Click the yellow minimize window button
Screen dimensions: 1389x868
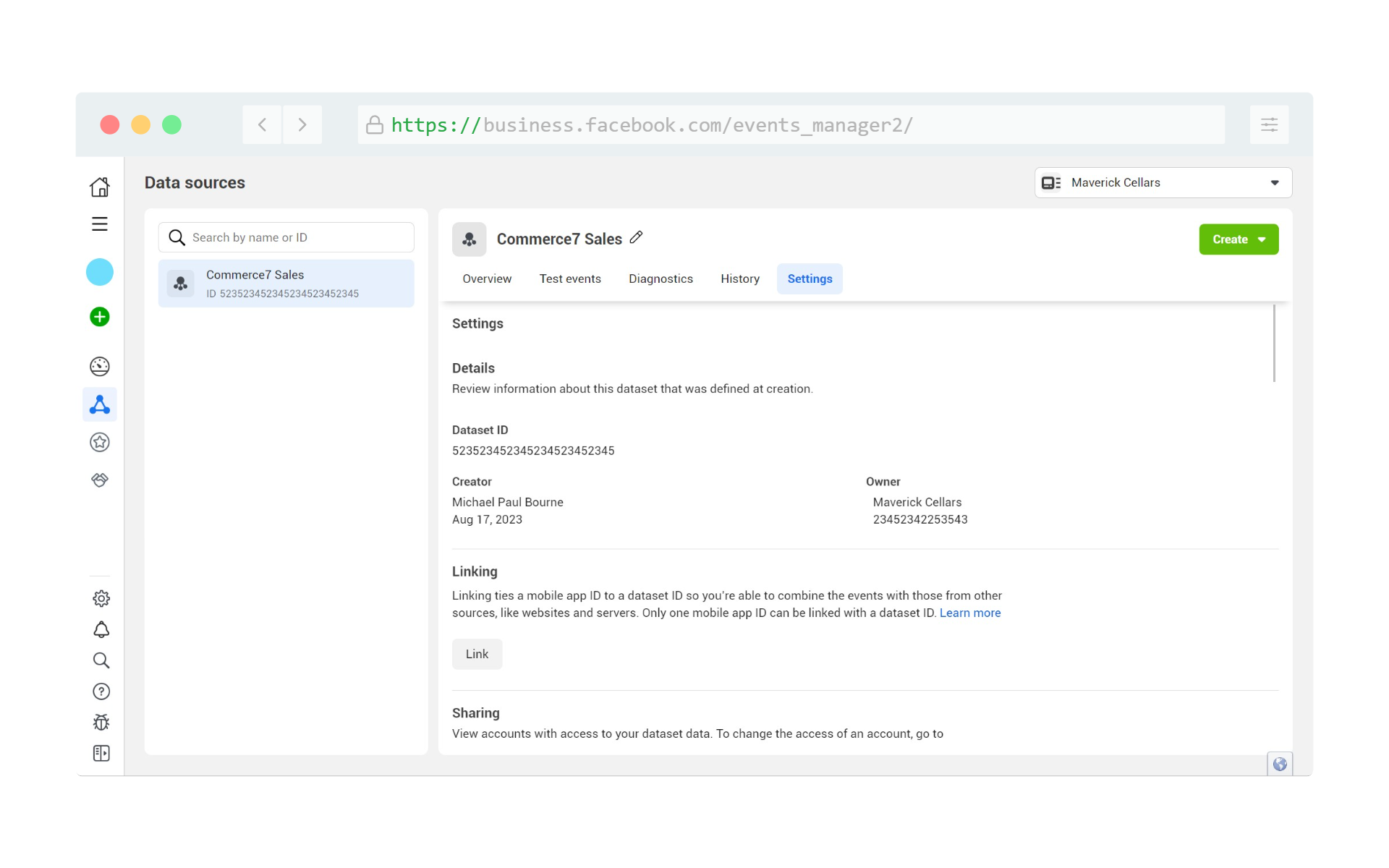[x=140, y=124]
